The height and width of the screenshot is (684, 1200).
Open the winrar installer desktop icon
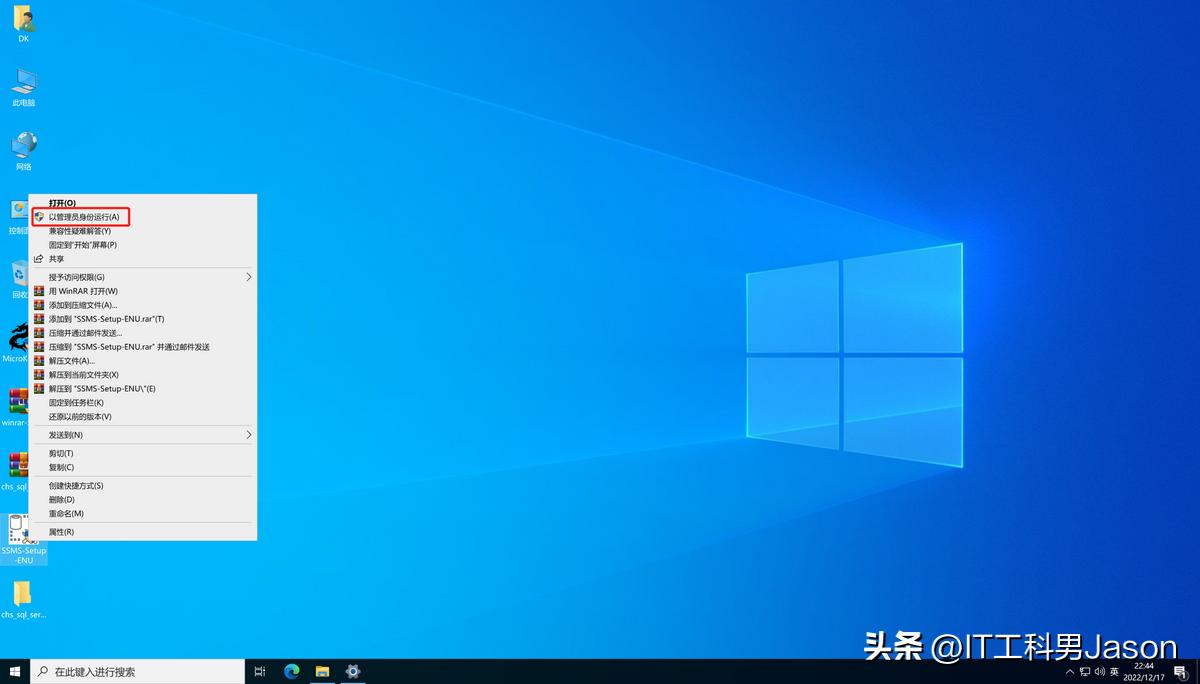click(15, 405)
